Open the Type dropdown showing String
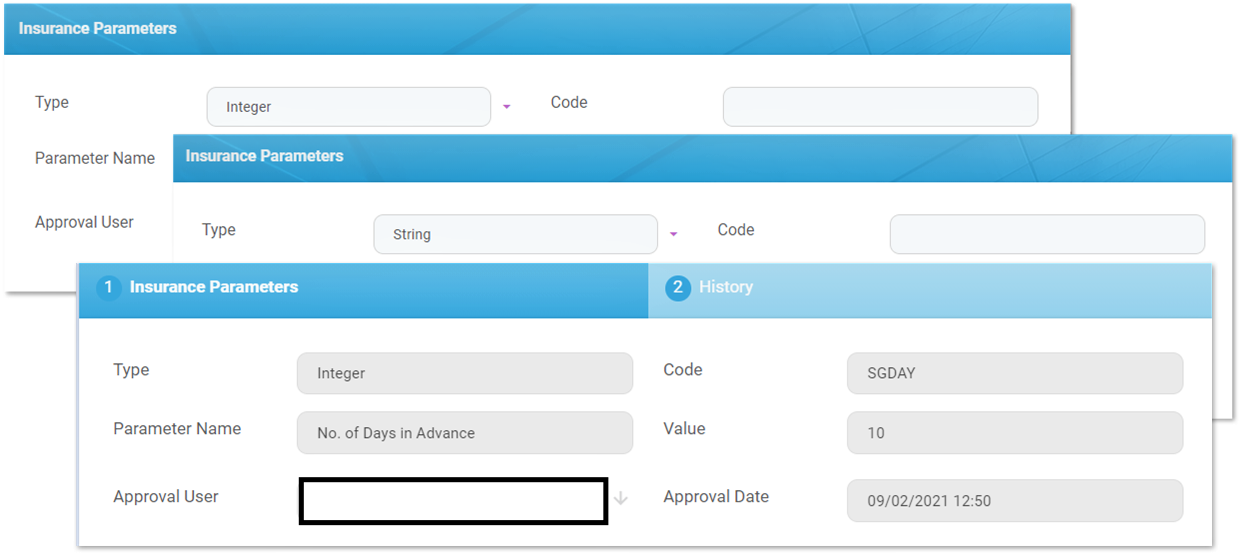This screenshot has width=1244, height=557. (x=515, y=234)
